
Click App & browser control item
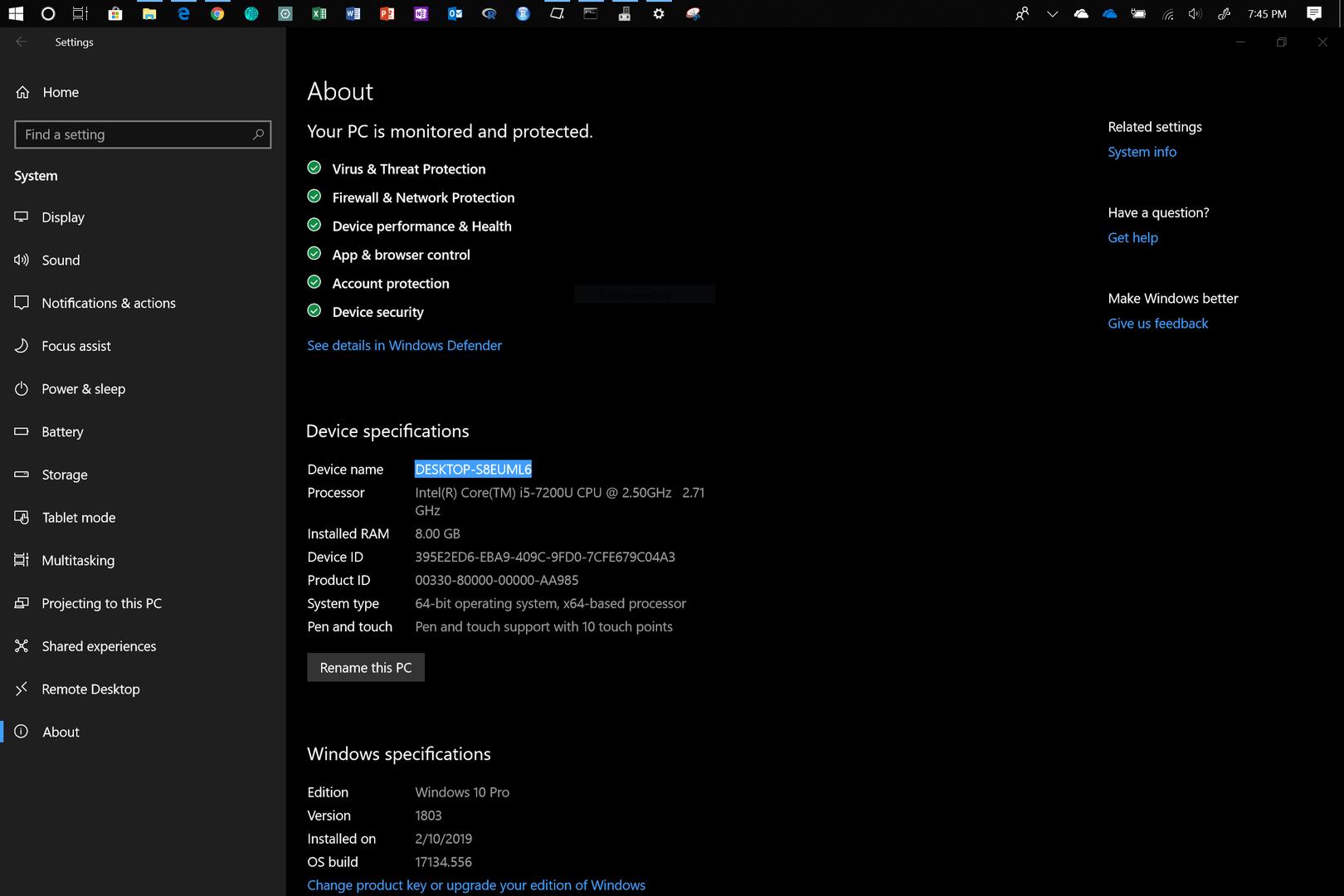(x=388, y=255)
